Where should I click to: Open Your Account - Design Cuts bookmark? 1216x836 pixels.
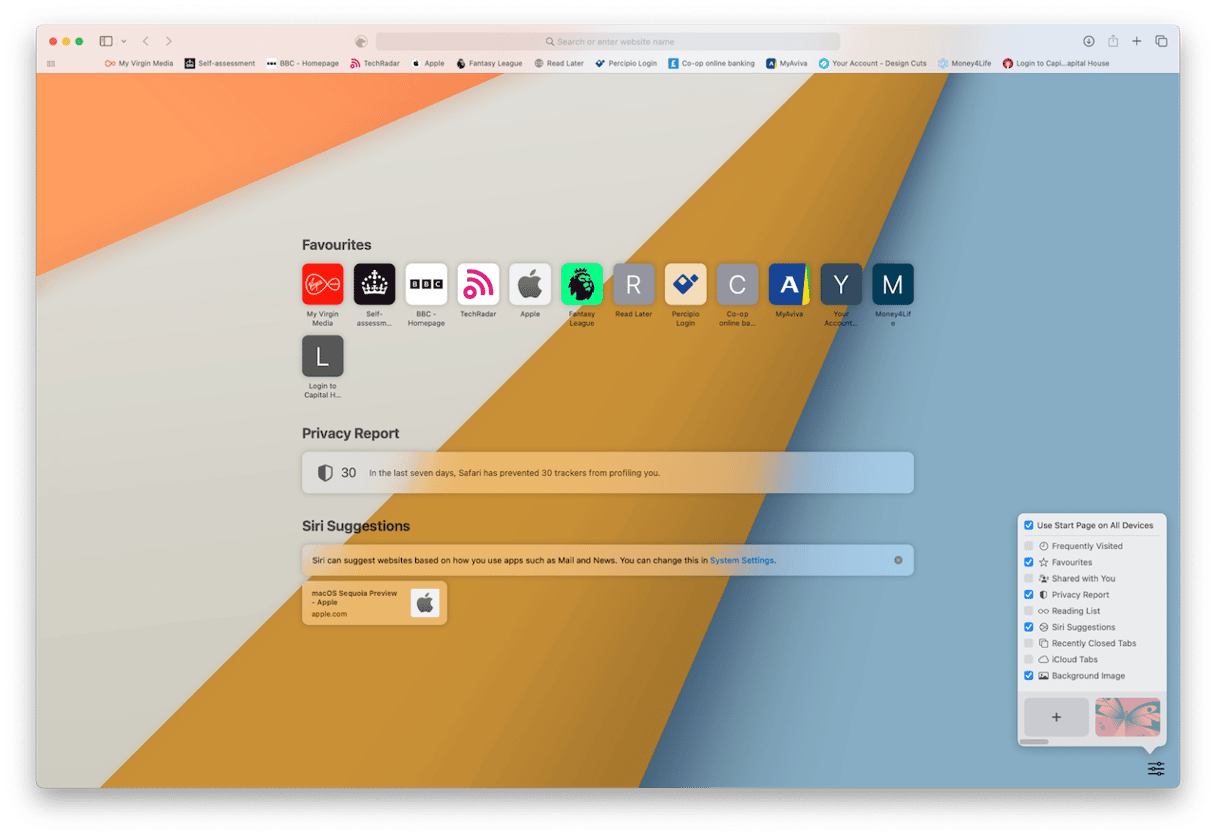(872, 63)
